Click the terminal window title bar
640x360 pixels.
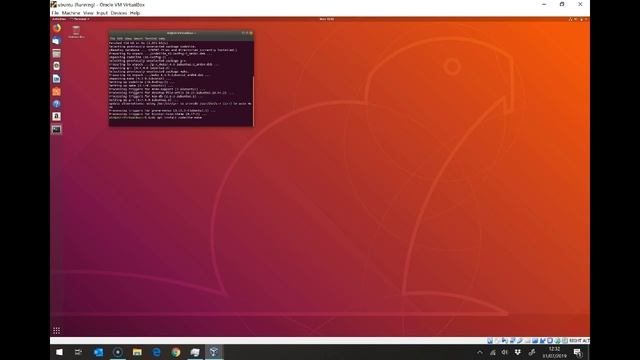pos(181,33)
